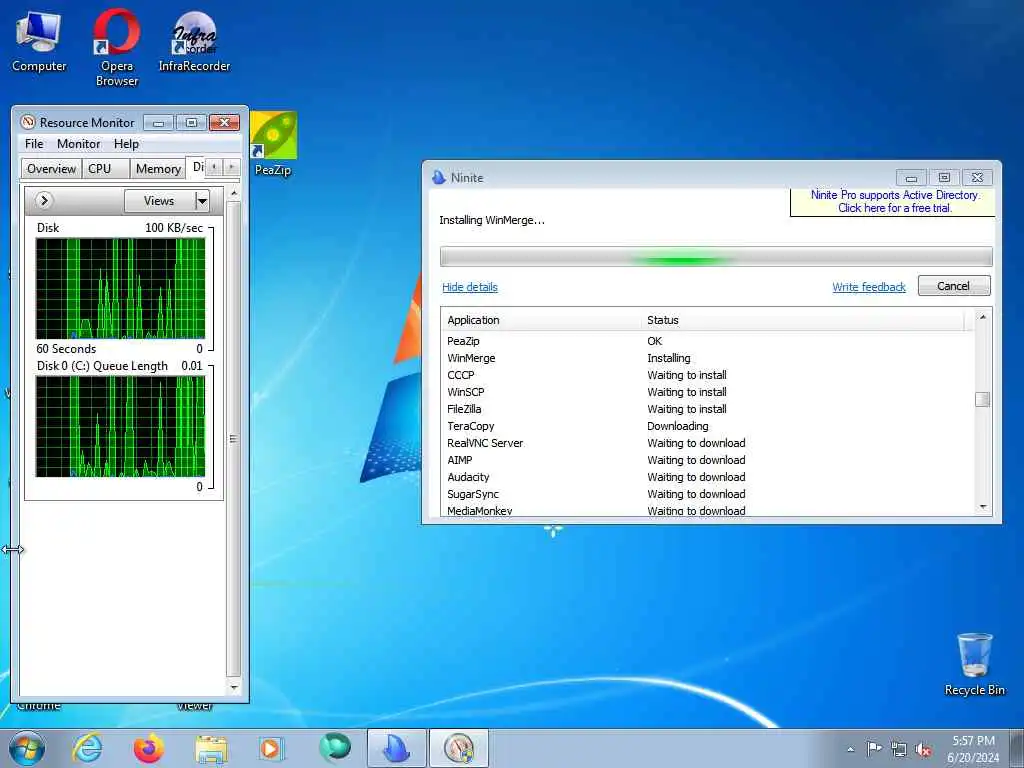
Task: Select the Audacity row
Action: (708, 477)
